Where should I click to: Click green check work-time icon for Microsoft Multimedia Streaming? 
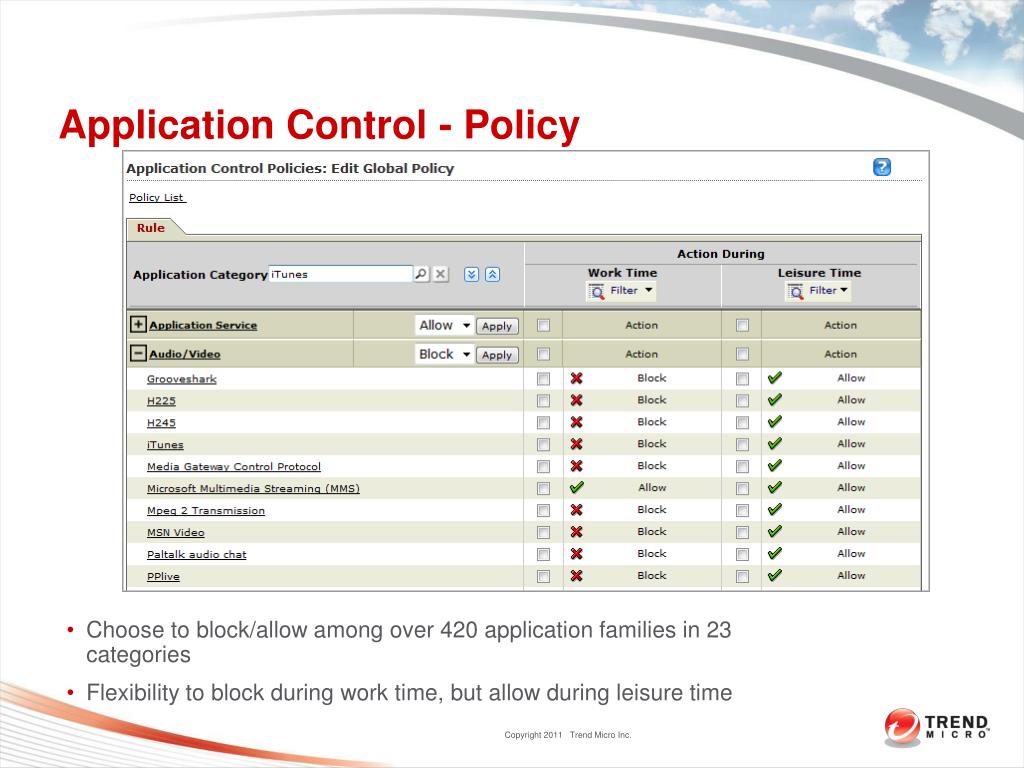576,487
